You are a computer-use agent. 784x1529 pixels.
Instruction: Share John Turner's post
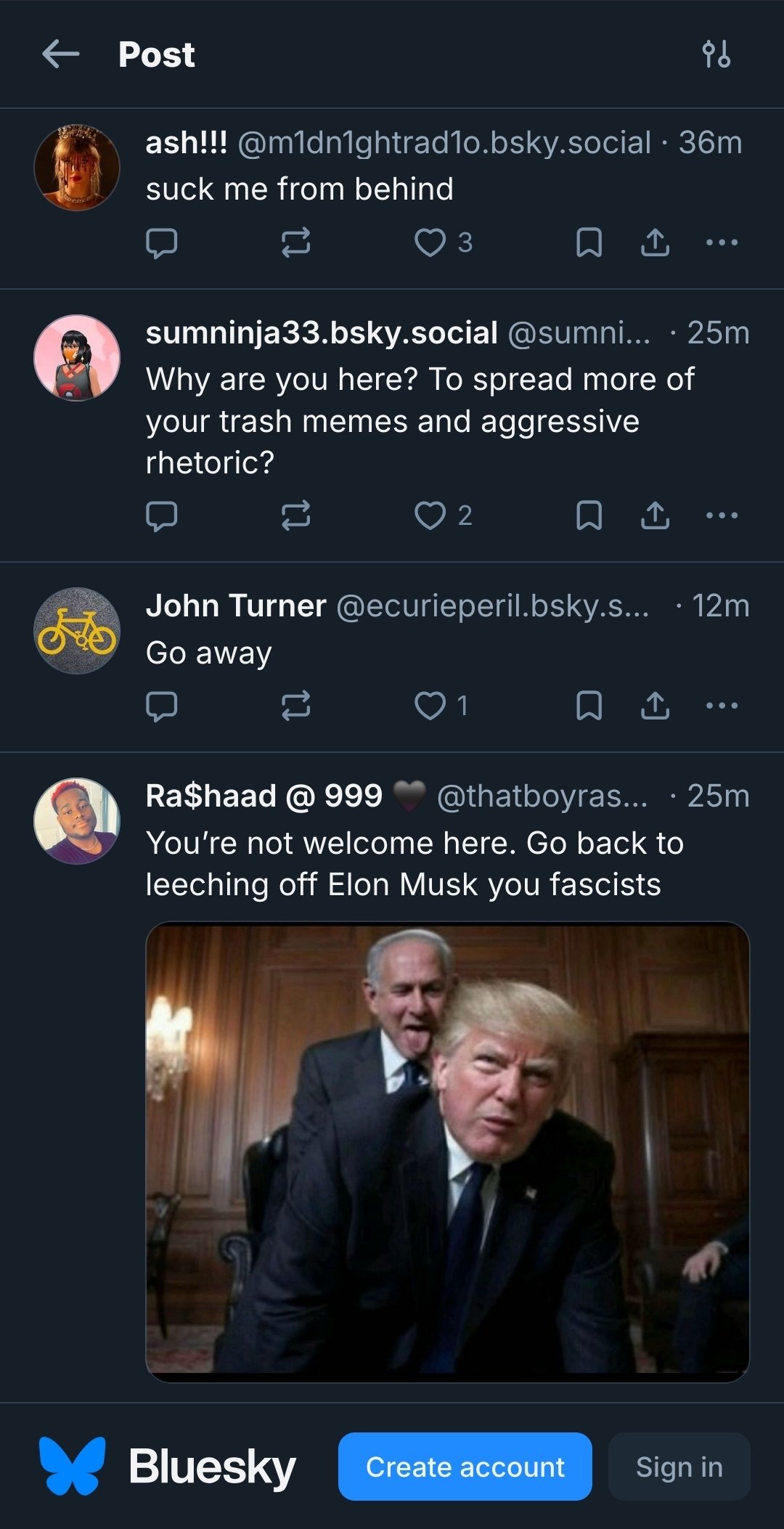click(x=655, y=706)
